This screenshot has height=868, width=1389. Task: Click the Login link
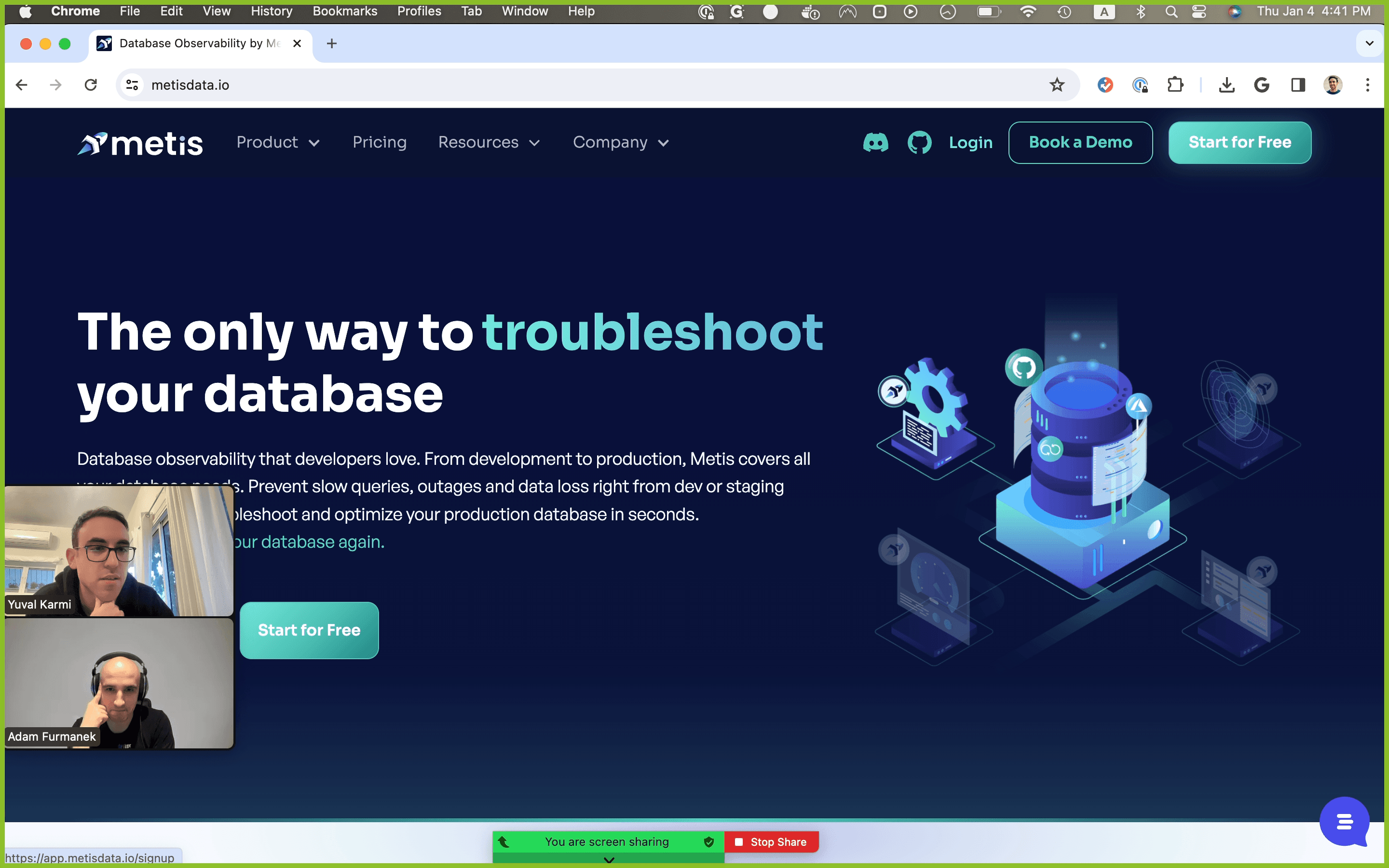(x=970, y=142)
